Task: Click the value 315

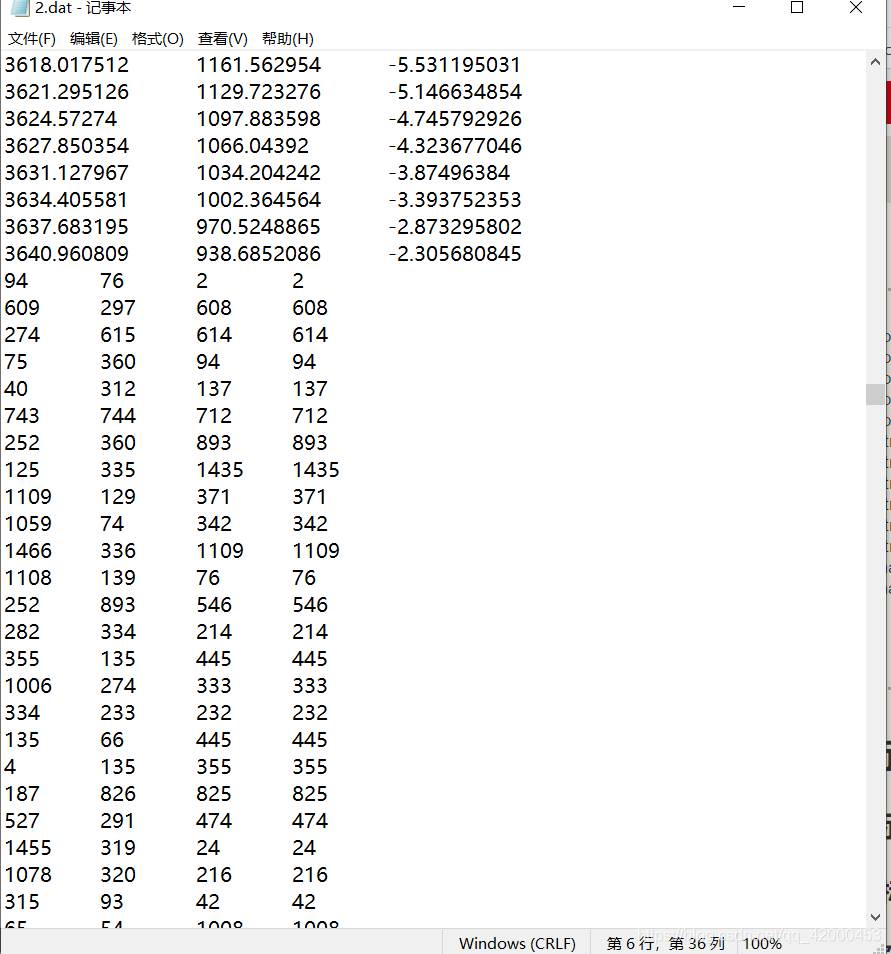Action: 23,902
